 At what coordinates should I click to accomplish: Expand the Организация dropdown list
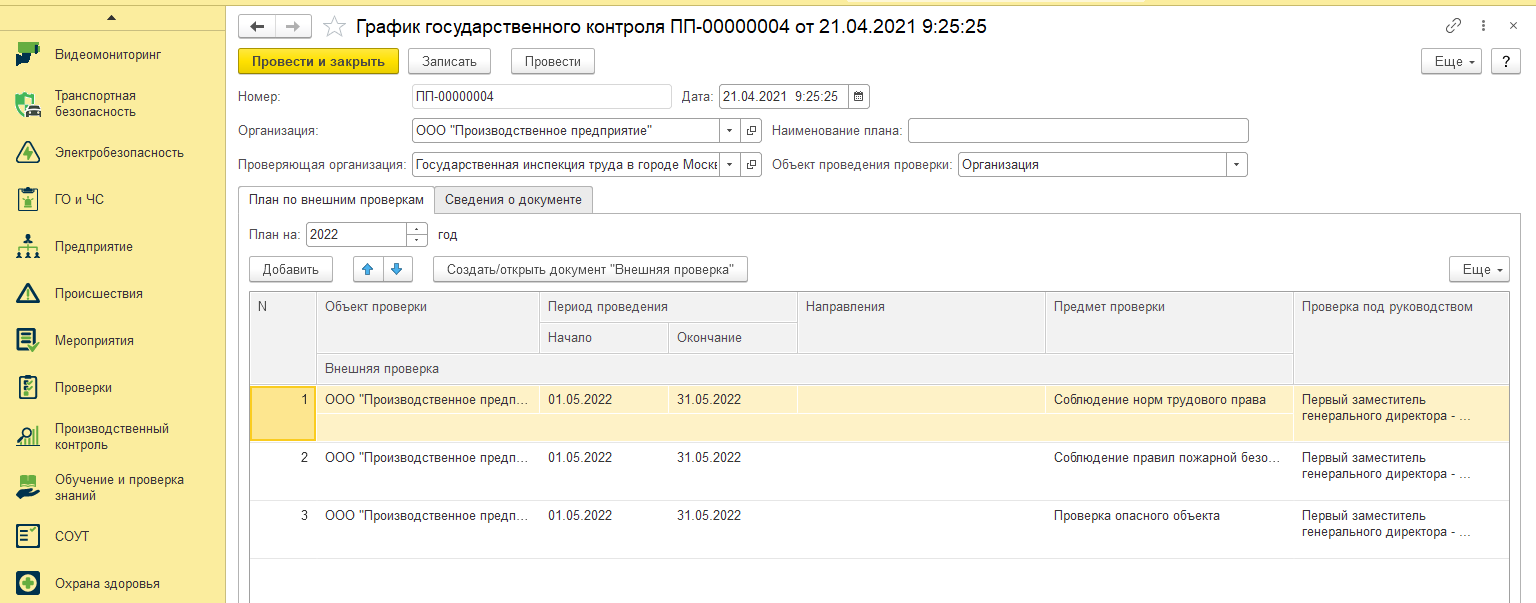pyautogui.click(x=730, y=131)
